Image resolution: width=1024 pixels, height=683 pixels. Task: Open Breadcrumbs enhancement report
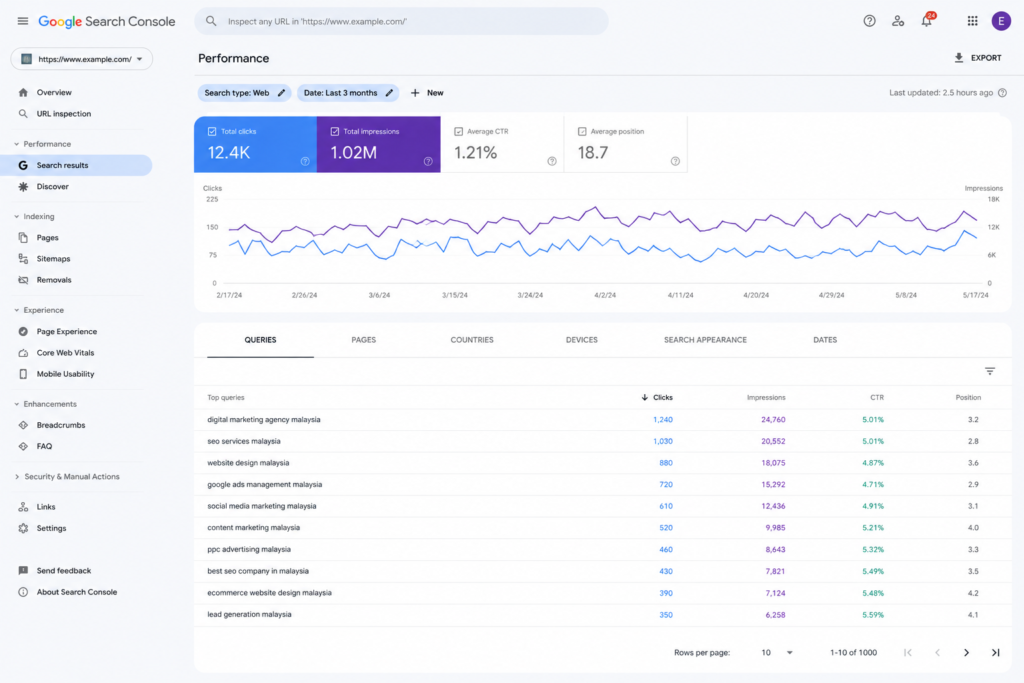click(x=61, y=425)
